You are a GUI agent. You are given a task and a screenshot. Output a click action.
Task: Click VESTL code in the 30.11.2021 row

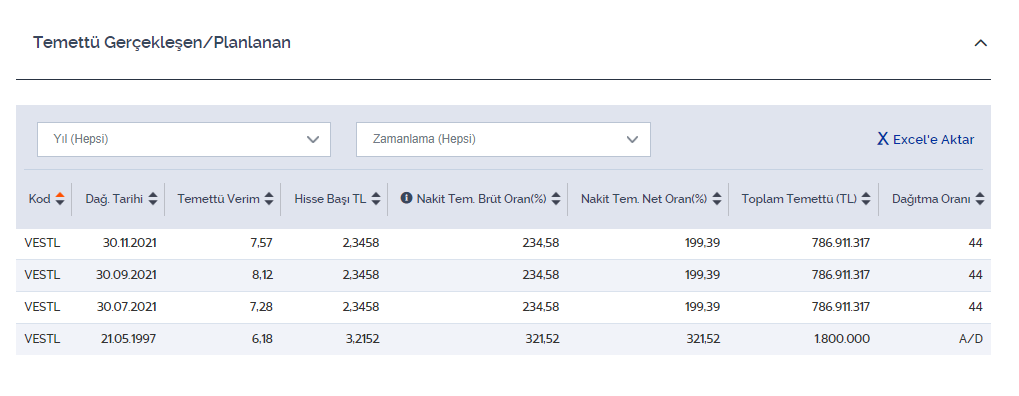click(x=42, y=243)
